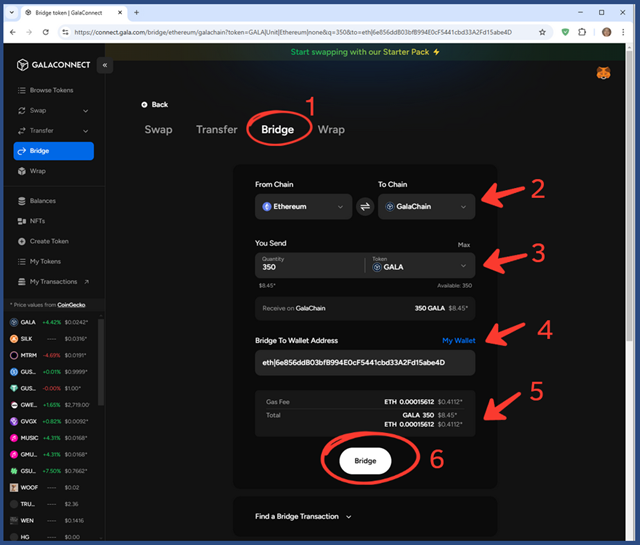
Task: Select the MTRM token price row
Action: point(49,356)
